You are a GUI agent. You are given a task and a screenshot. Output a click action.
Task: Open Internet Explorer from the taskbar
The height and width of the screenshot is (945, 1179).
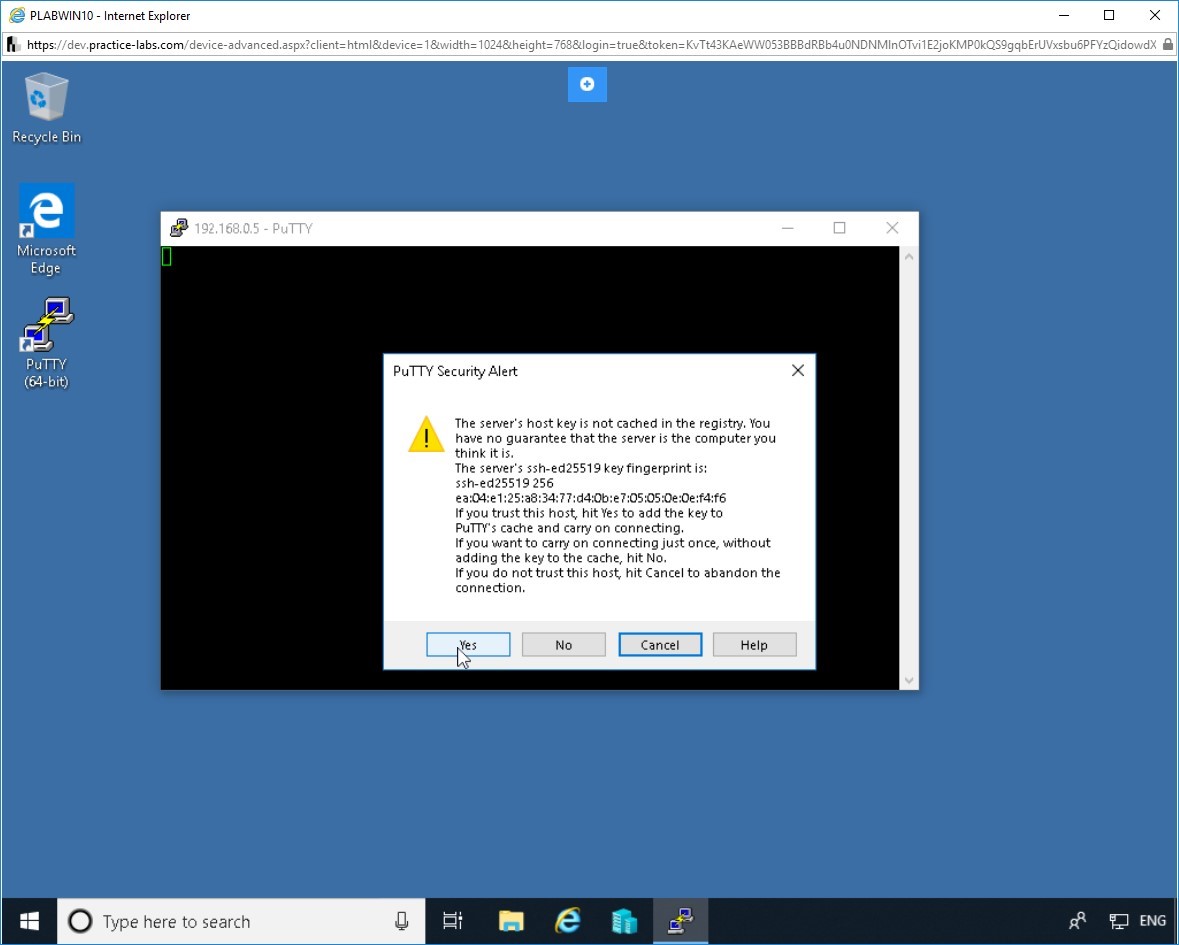pyautogui.click(x=568, y=921)
